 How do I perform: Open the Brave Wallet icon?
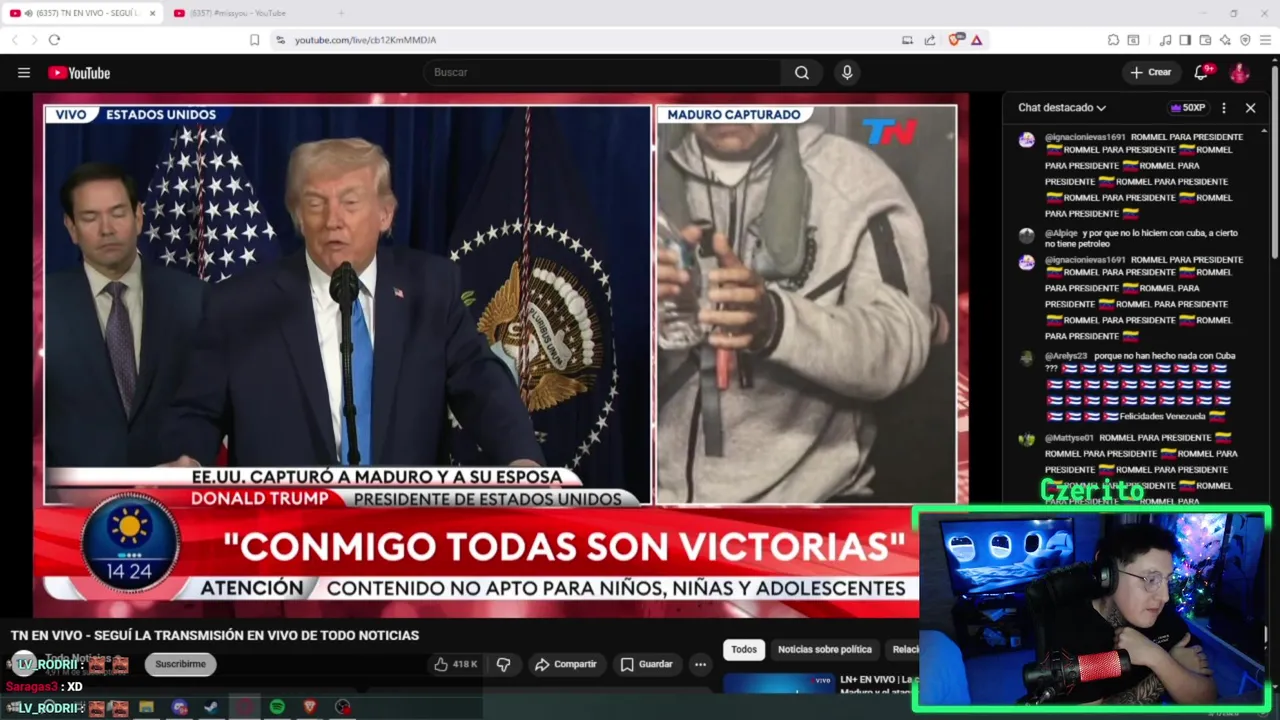(x=1205, y=40)
